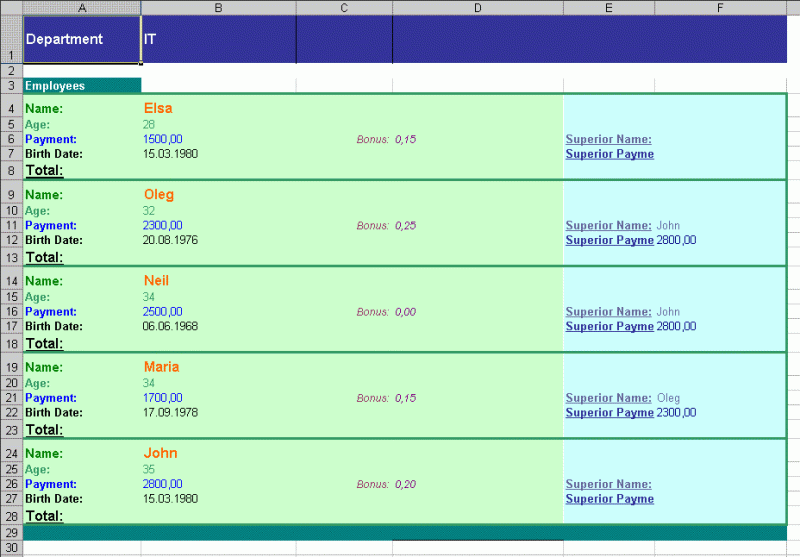Screen dimensions: 800x557
Task: Click birth date 17.09.1978
Action: [x=170, y=413]
